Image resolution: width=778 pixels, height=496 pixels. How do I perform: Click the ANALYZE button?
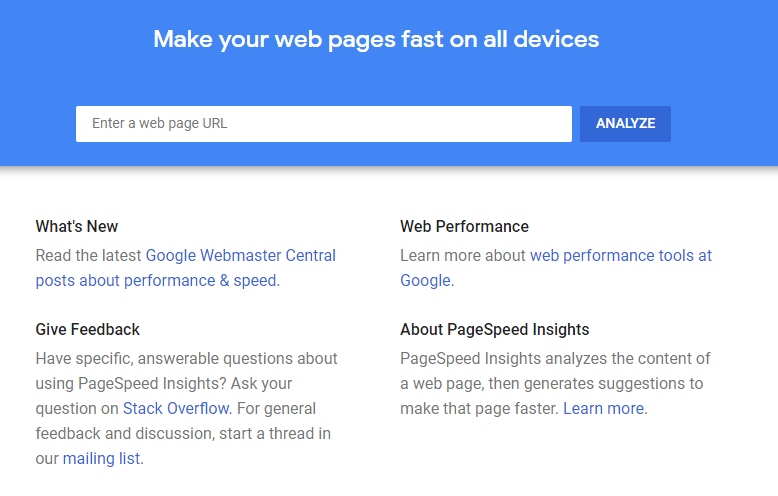point(625,124)
